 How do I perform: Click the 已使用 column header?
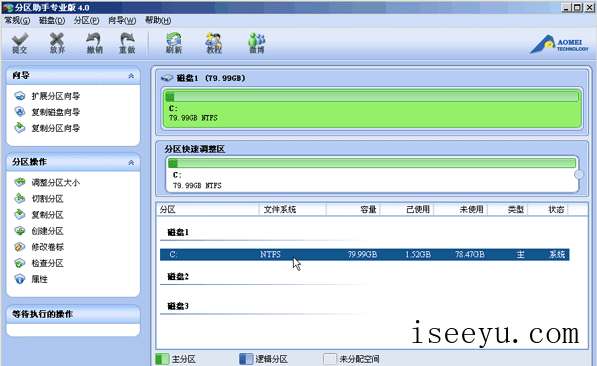click(406, 209)
